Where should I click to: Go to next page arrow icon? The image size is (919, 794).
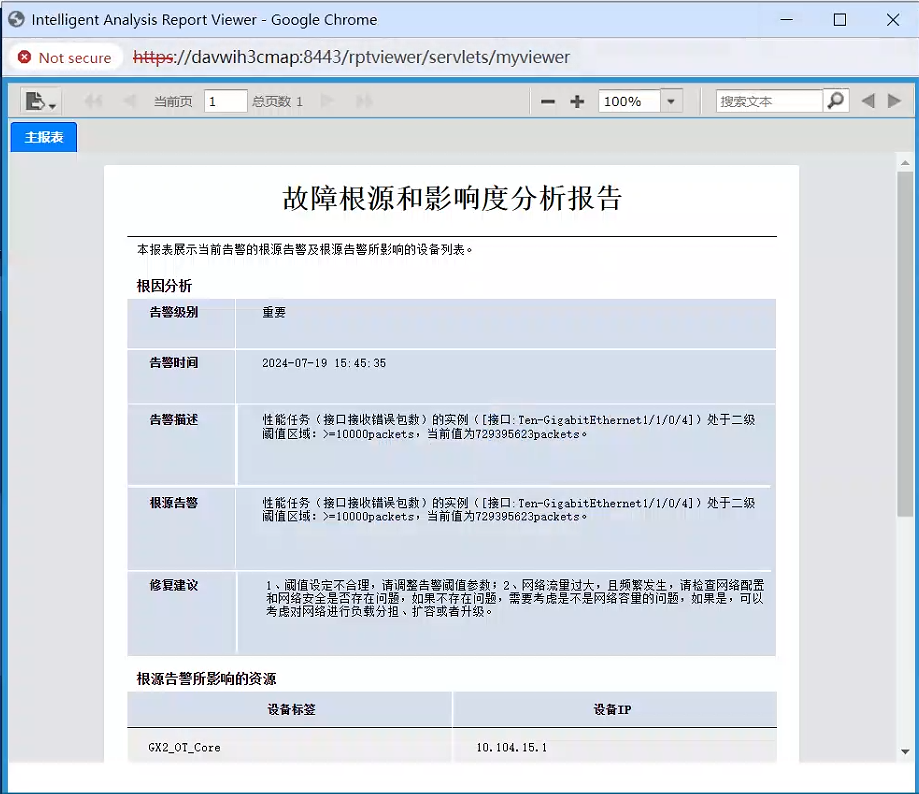(327, 101)
